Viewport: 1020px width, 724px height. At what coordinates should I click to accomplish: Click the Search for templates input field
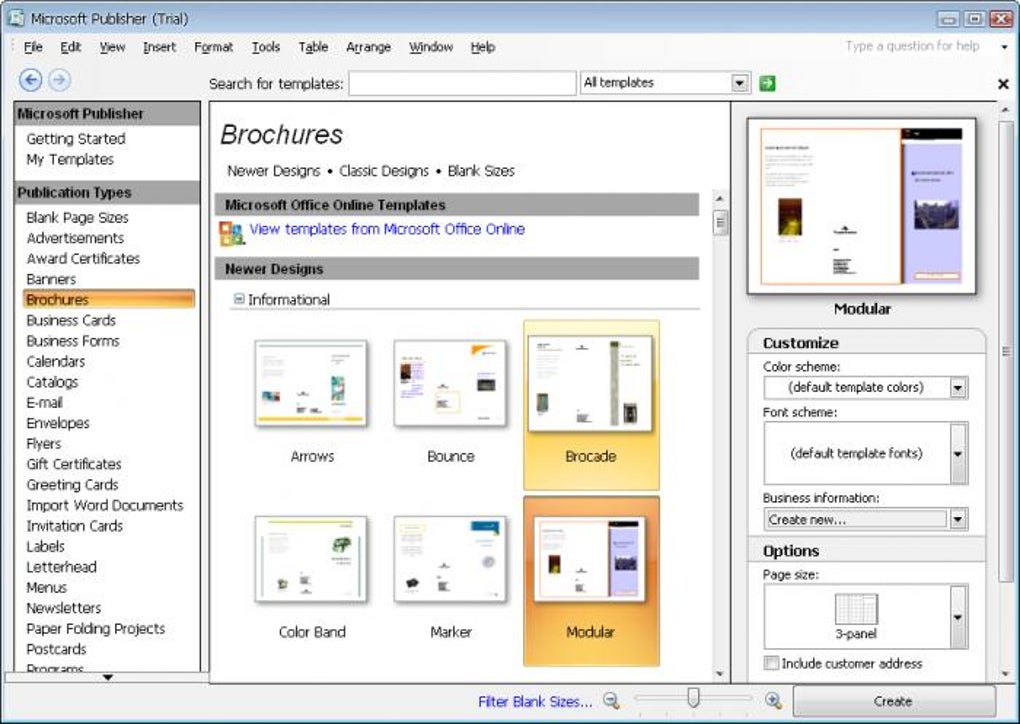click(x=463, y=83)
